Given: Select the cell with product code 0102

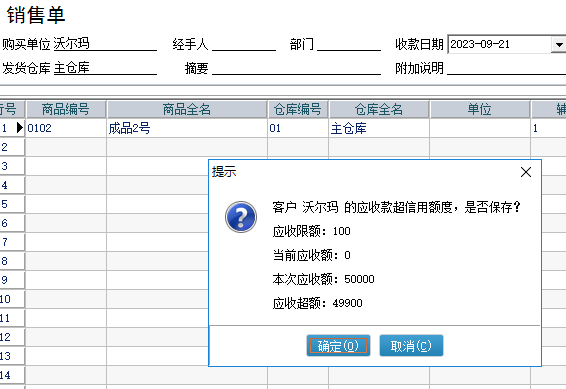Looking at the screenshot, I should point(66,128).
